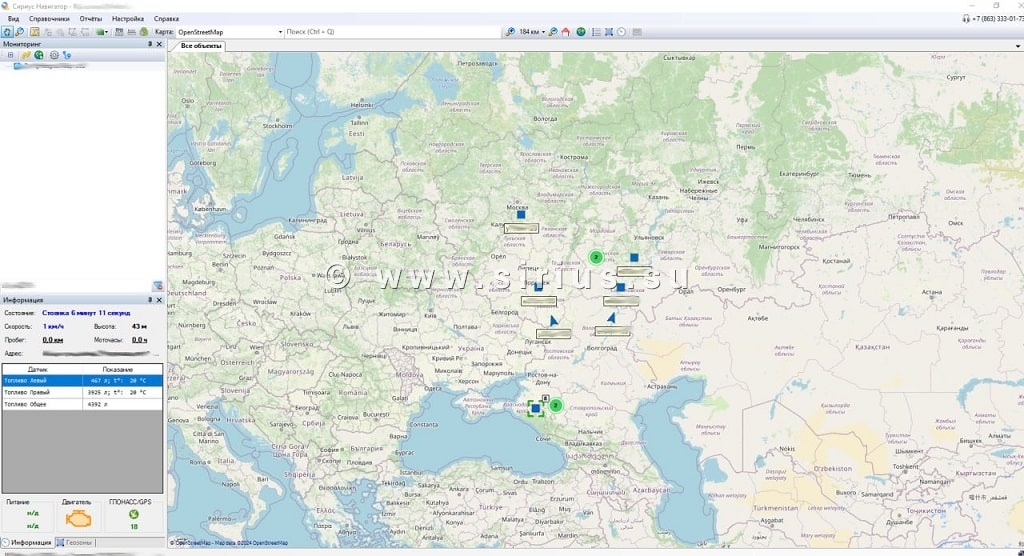This screenshot has height=556, width=1024.
Task: Click the orange engine status icon
Action: click(x=78, y=517)
